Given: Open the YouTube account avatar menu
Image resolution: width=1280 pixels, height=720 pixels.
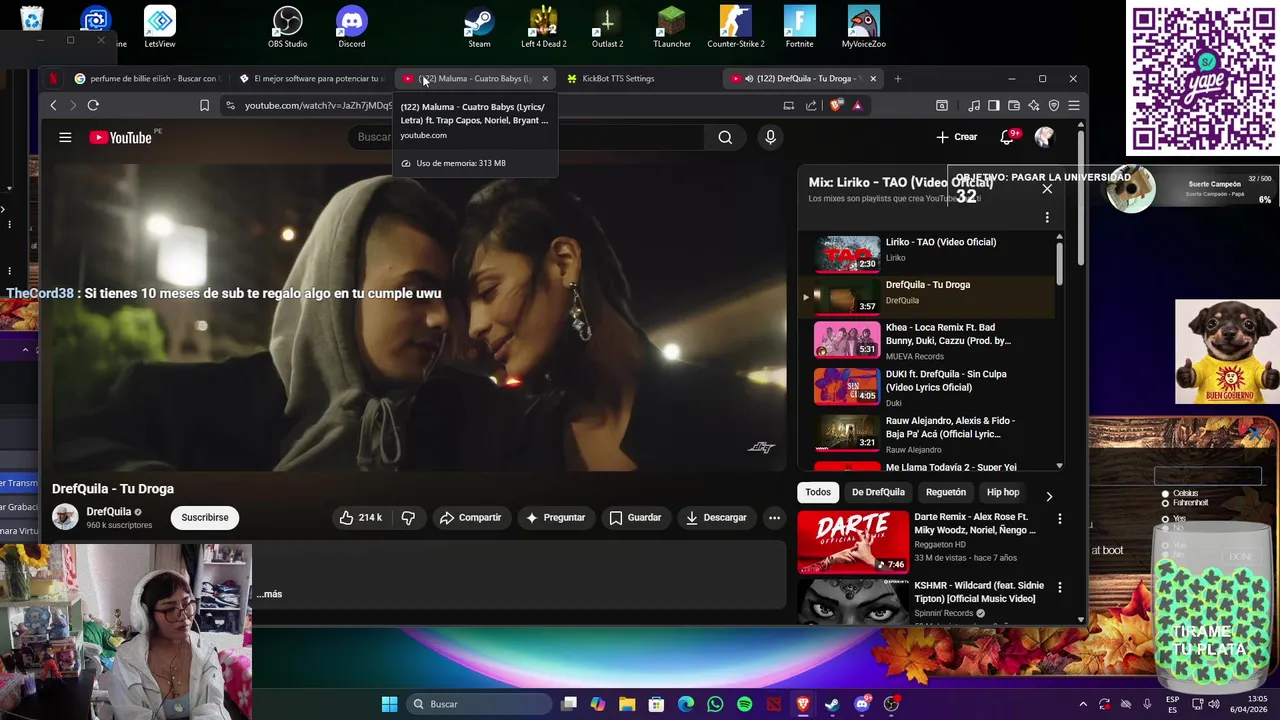Looking at the screenshot, I should coord(1044,137).
